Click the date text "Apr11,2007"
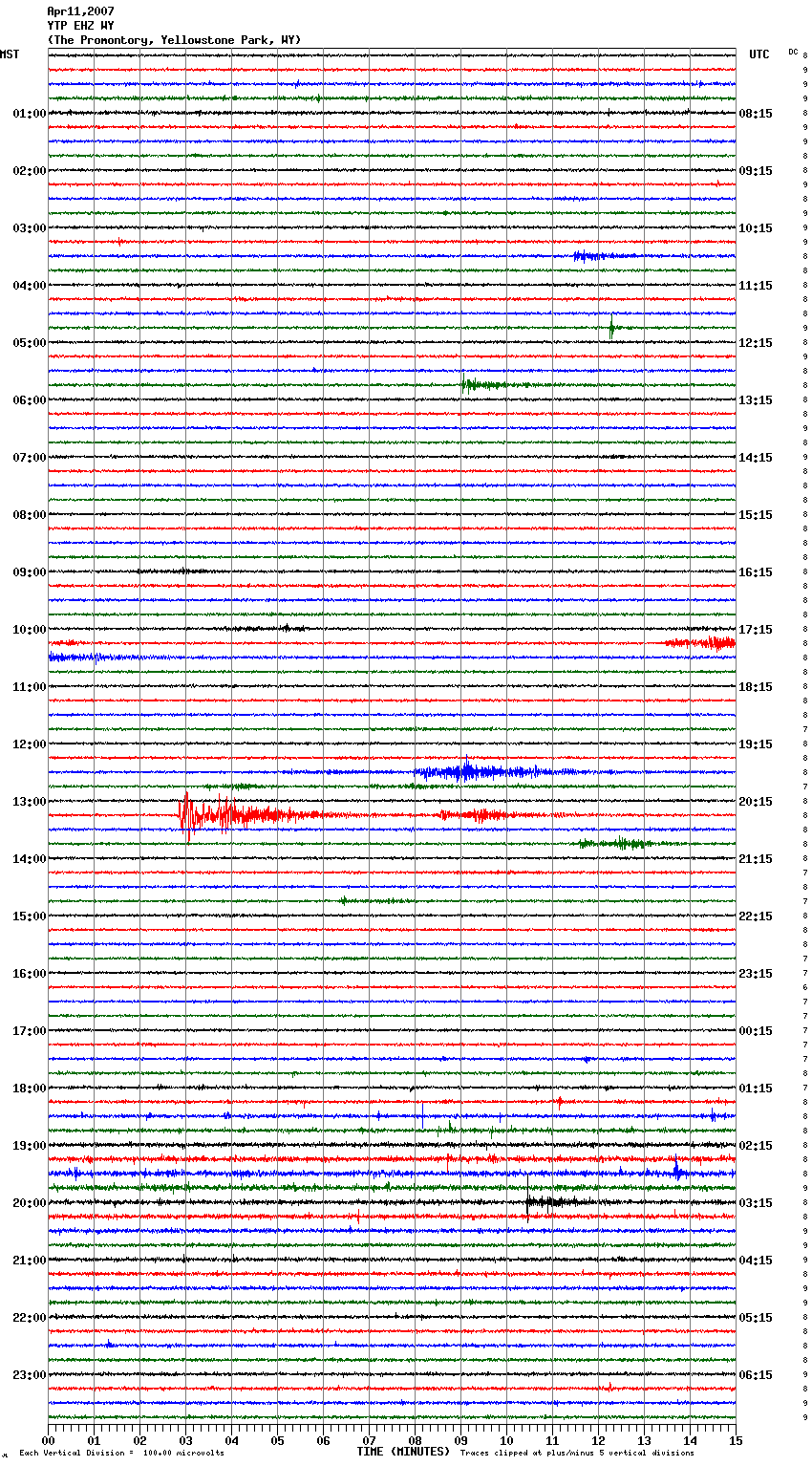 80,11
